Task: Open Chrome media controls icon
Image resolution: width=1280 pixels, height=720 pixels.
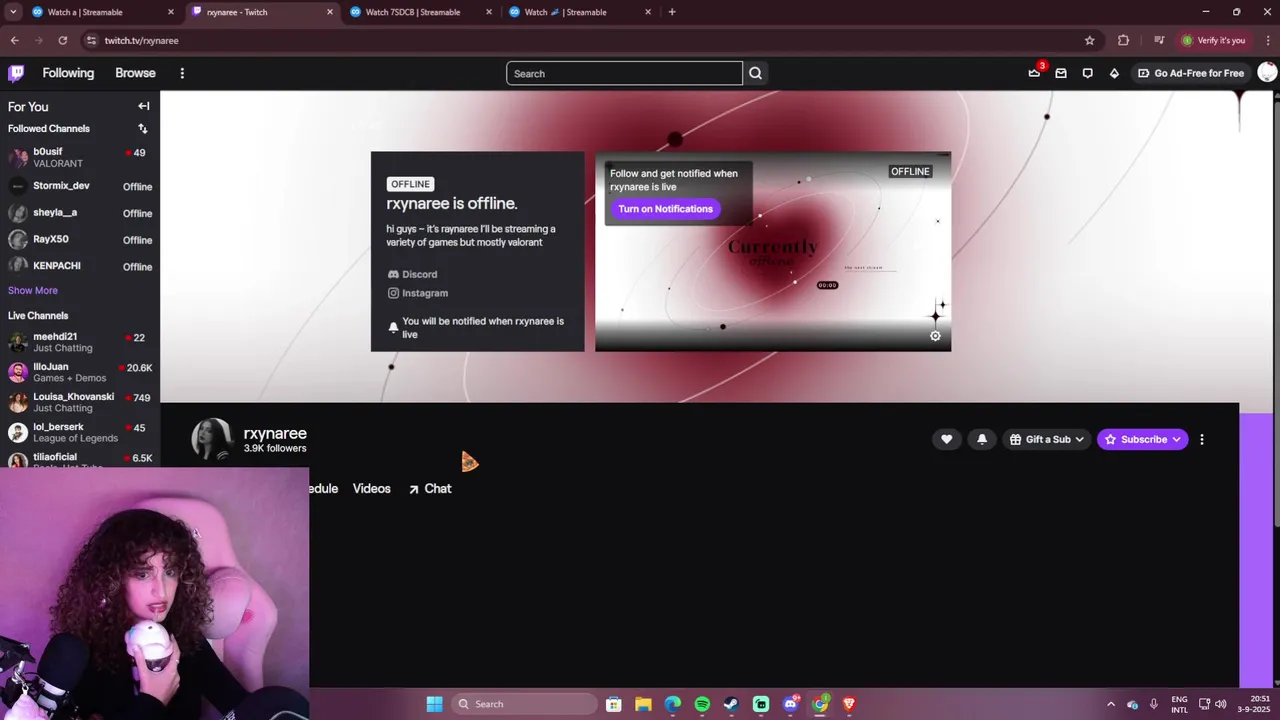Action: tap(1159, 40)
